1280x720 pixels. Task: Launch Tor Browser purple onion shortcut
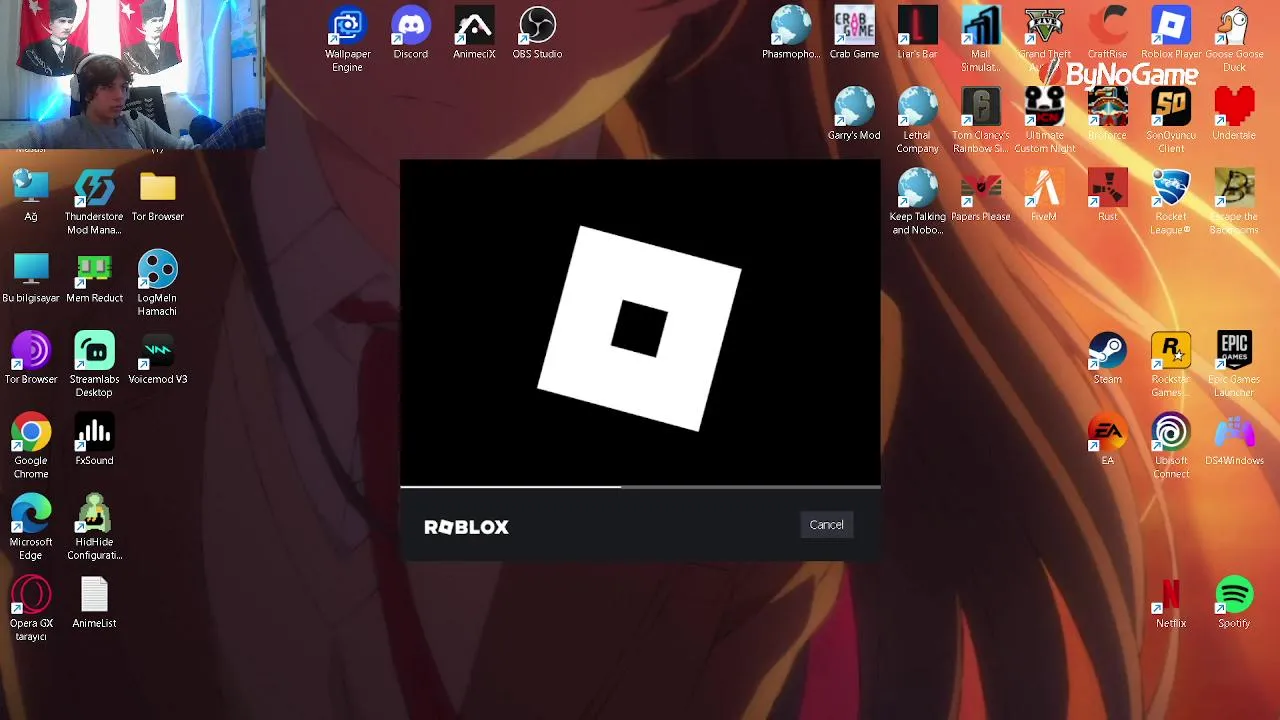[31, 359]
